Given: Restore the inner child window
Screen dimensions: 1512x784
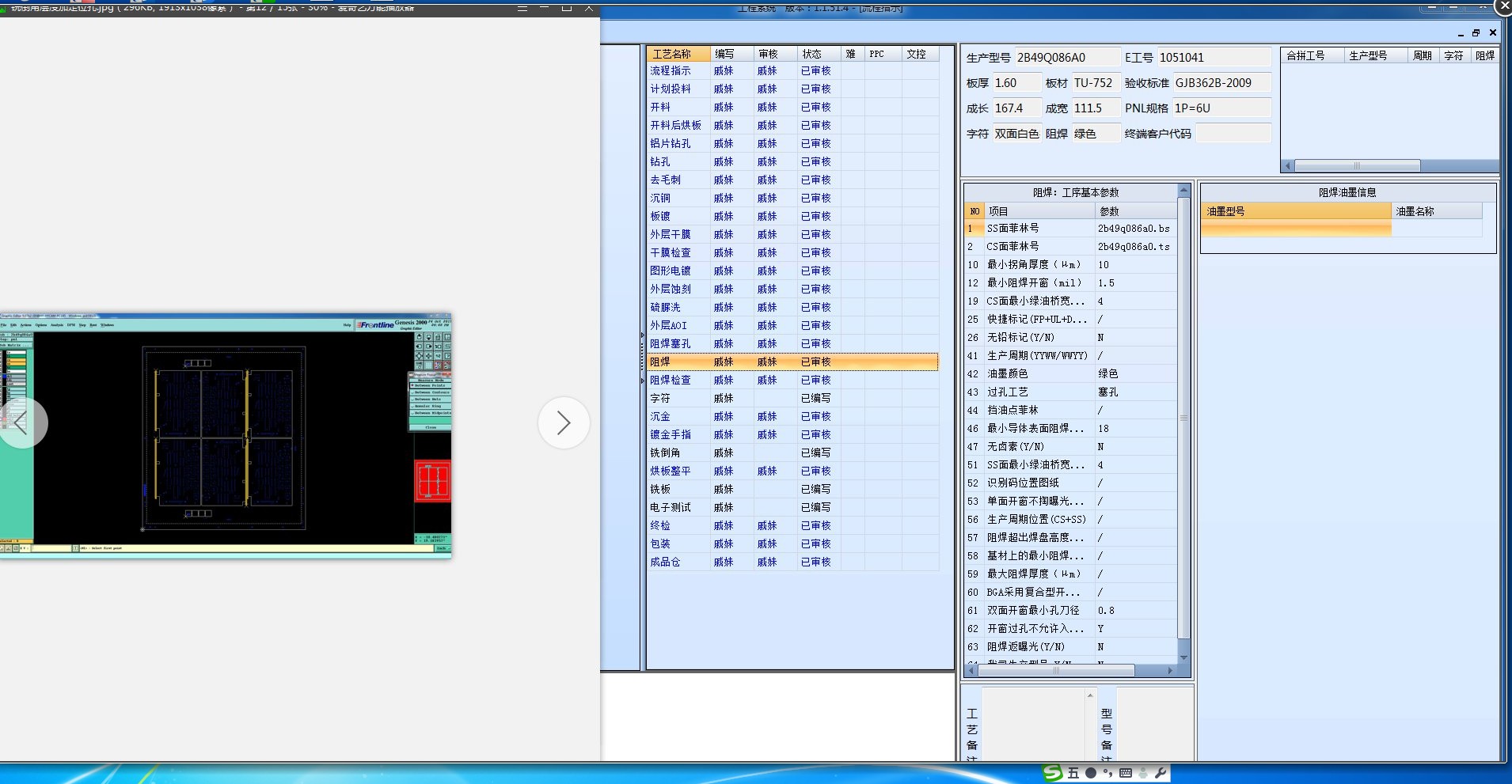Looking at the screenshot, I should [1476, 33].
